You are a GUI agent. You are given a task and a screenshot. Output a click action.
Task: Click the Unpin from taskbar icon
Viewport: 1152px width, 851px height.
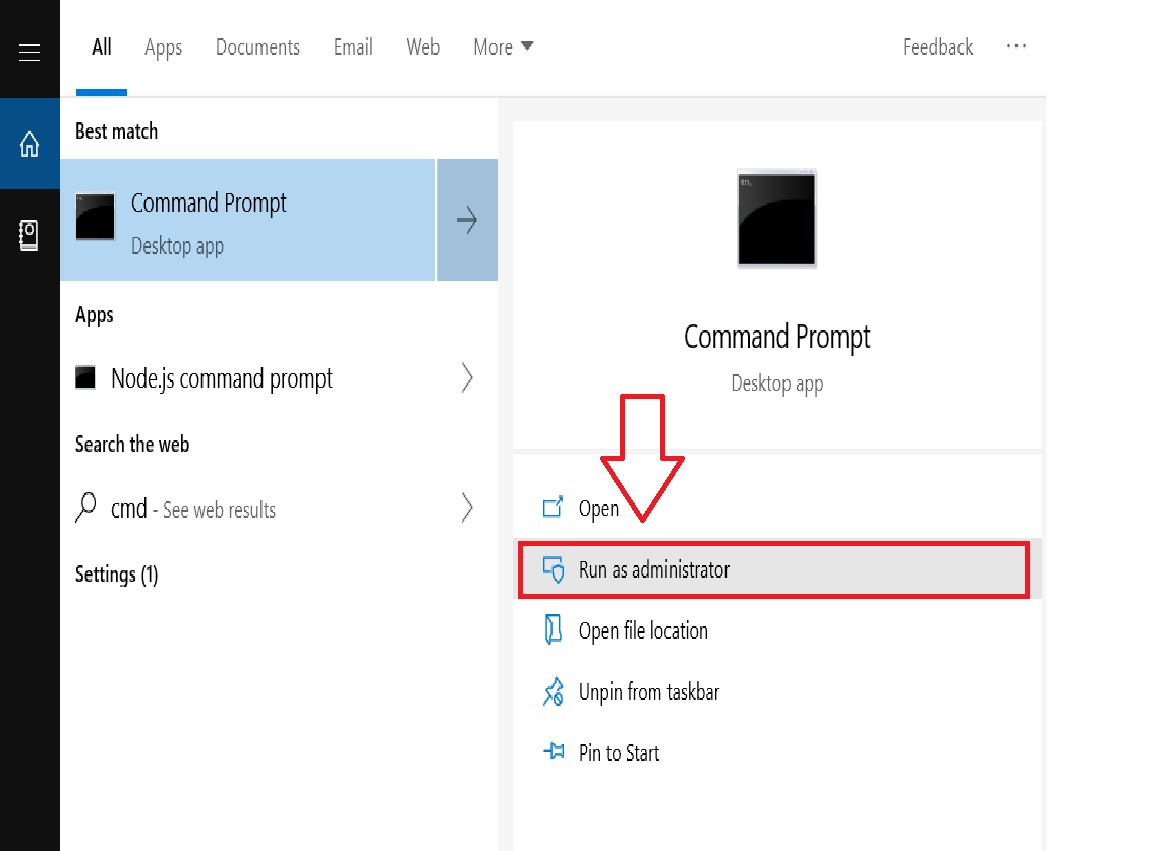click(553, 692)
